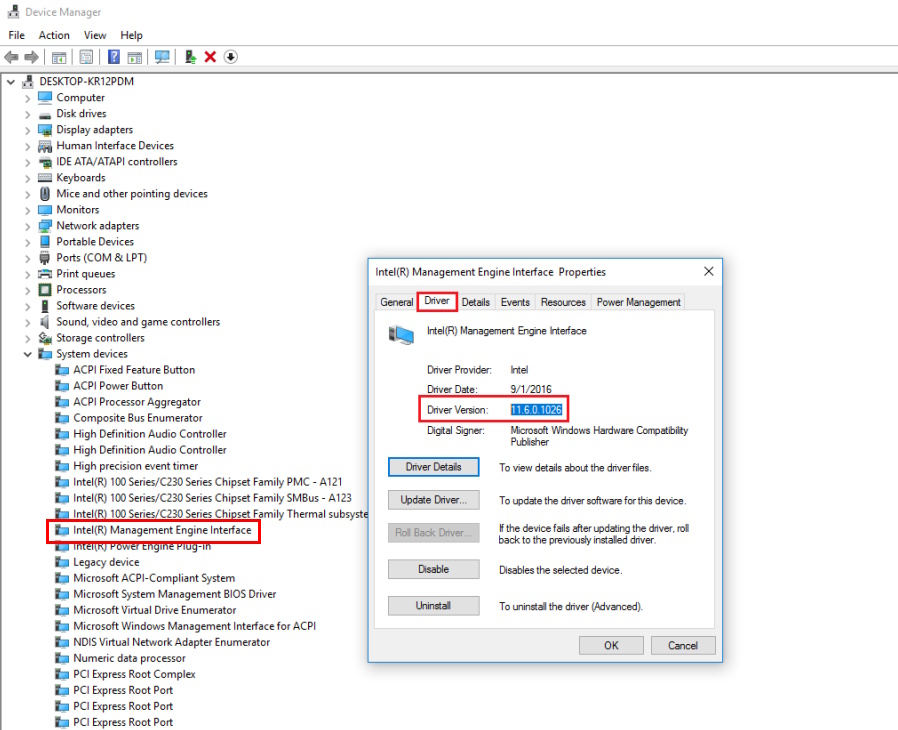Image resolution: width=898 pixels, height=730 pixels.
Task: Click the Ports (COM & LPT) icon
Action: (x=45, y=258)
